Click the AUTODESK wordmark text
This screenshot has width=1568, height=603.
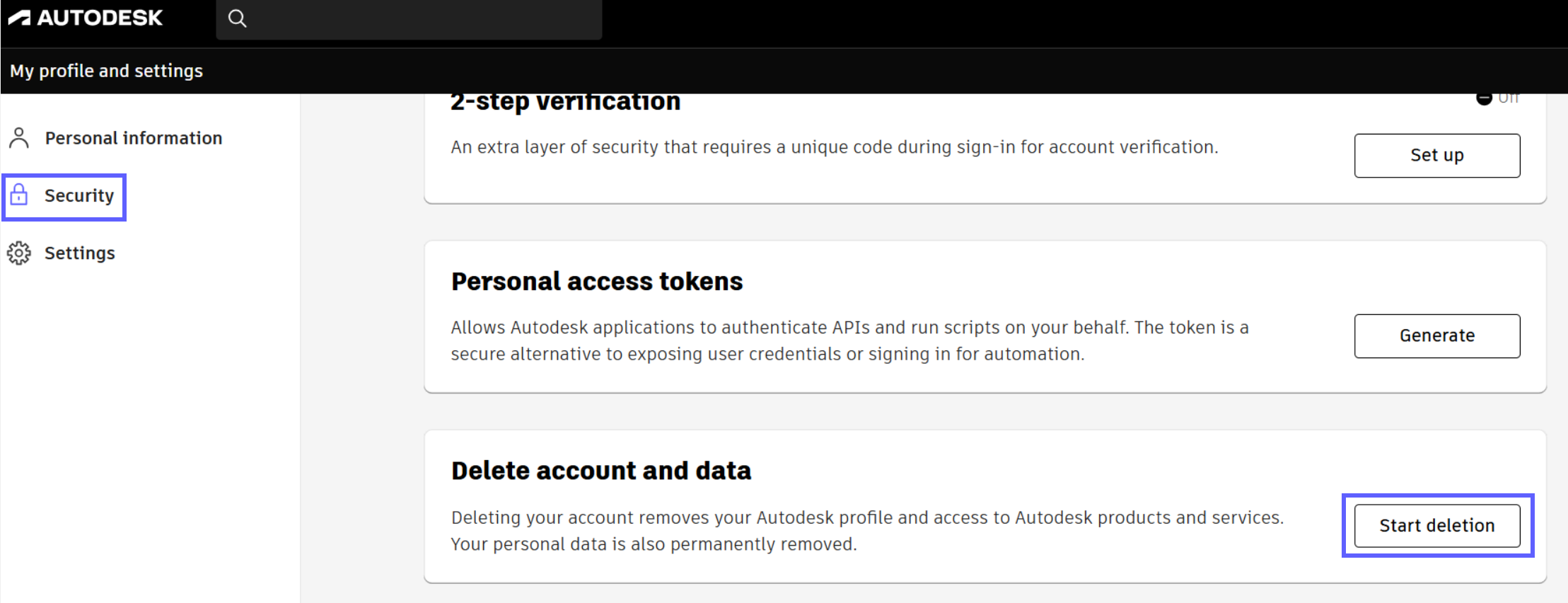(100, 18)
